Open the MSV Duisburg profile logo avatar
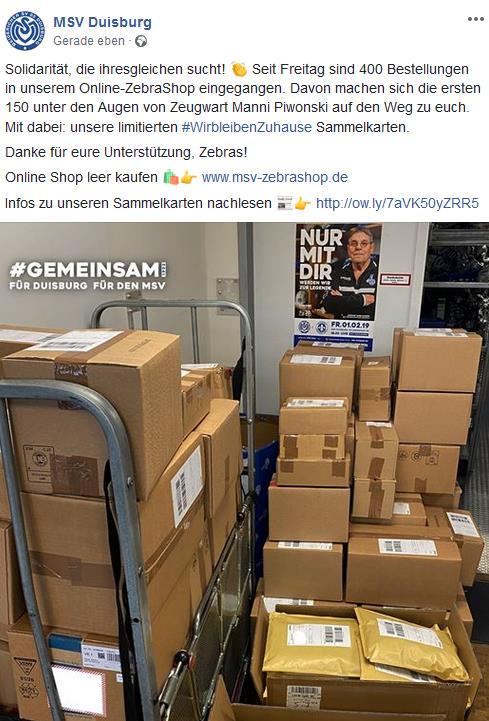 click(25, 31)
